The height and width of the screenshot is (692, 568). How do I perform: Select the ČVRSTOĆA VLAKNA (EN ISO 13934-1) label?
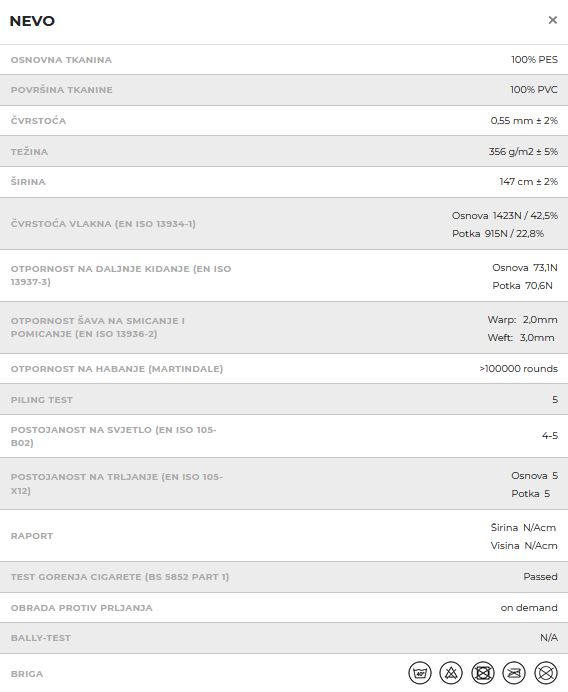pyautogui.click(x=103, y=224)
